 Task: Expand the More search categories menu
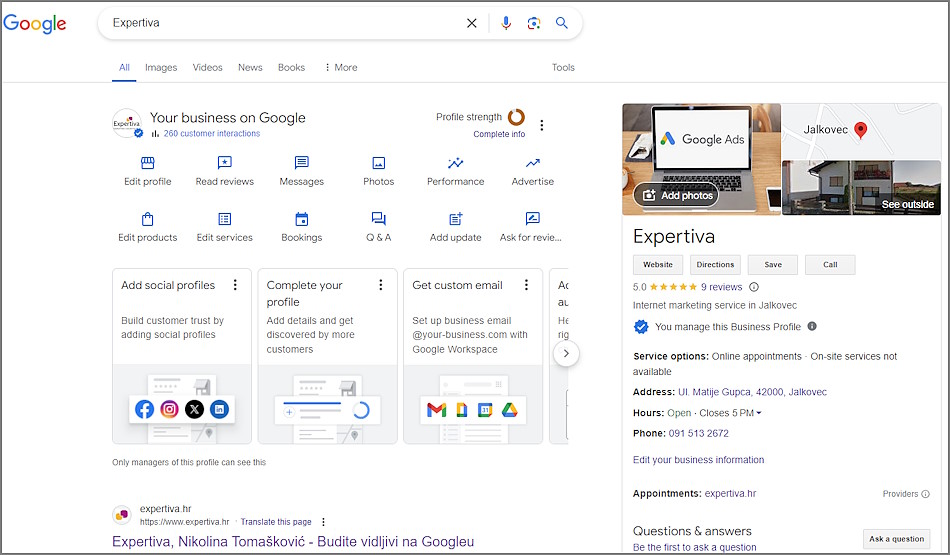(340, 67)
